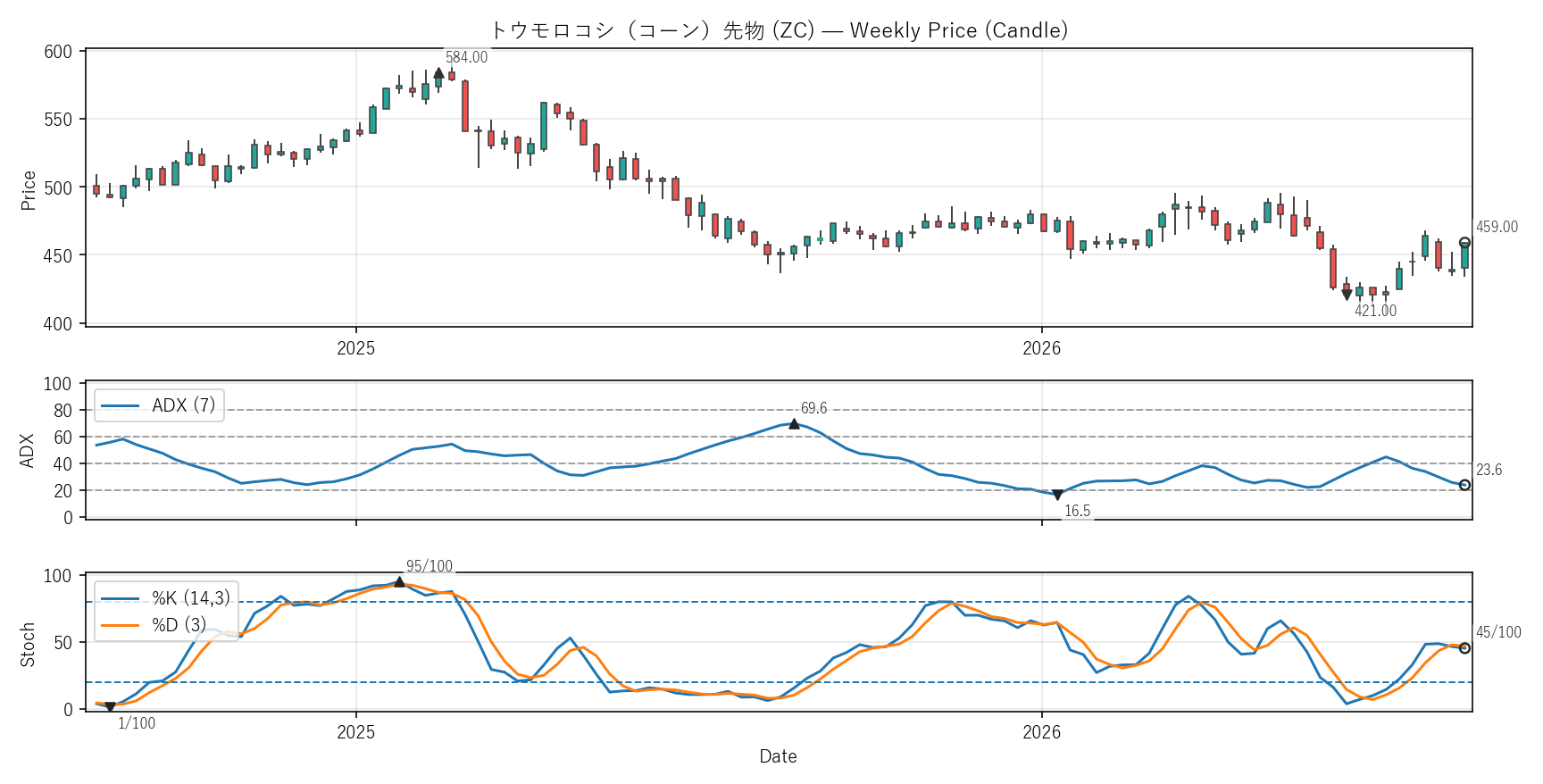Click the up-triangle marker at the stochastic high
Viewport: 1543px width, 784px height.
tap(399, 582)
